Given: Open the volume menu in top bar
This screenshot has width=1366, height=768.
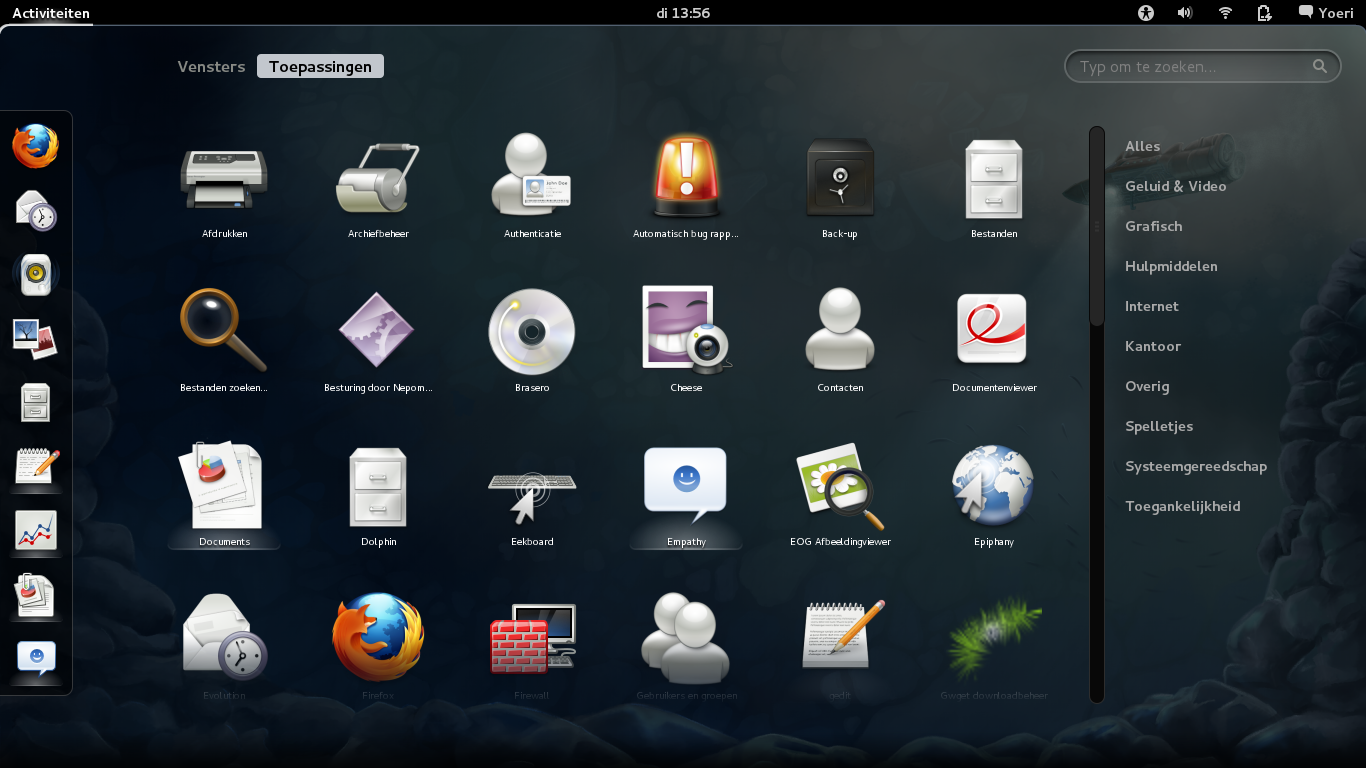Looking at the screenshot, I should [x=1185, y=13].
